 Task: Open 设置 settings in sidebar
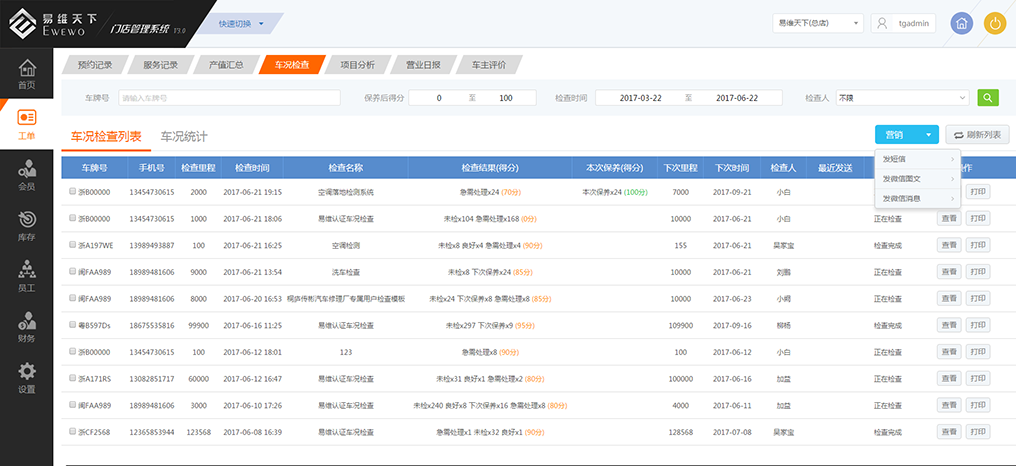(x=27, y=378)
